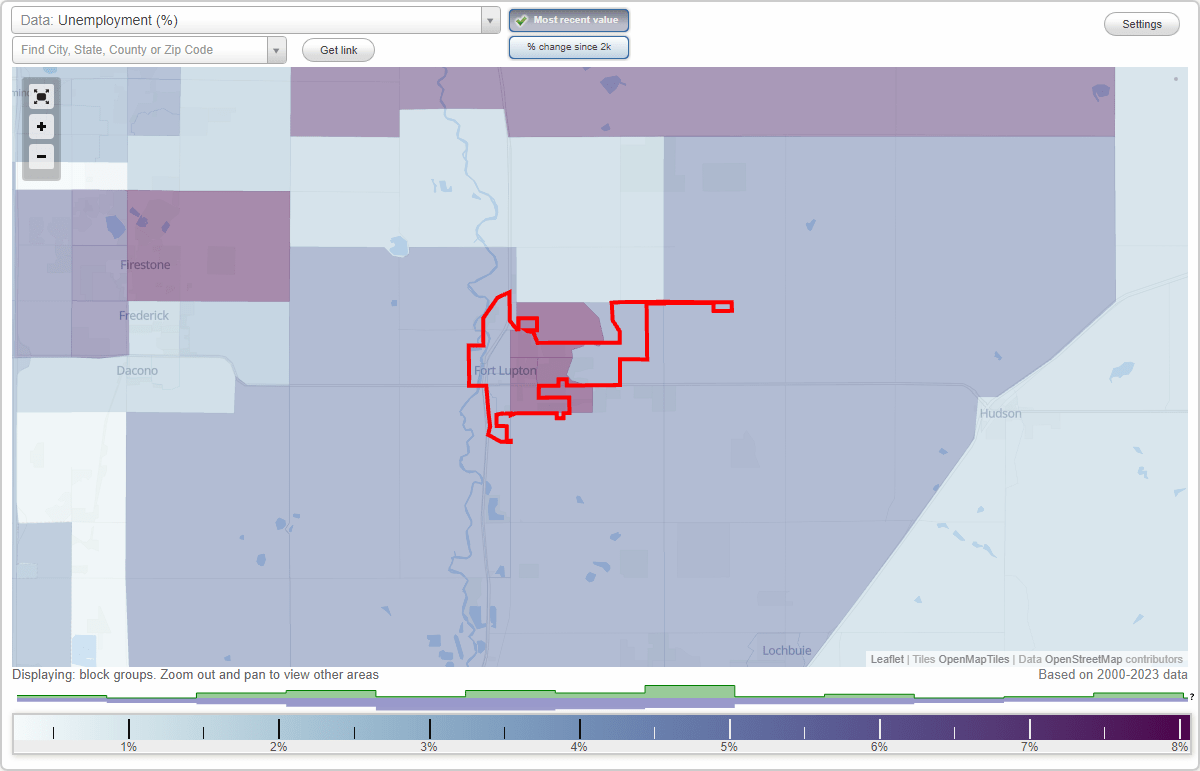Open the OpenMapTiles attribution link
1200x771 pixels.
pyautogui.click(x=974, y=659)
